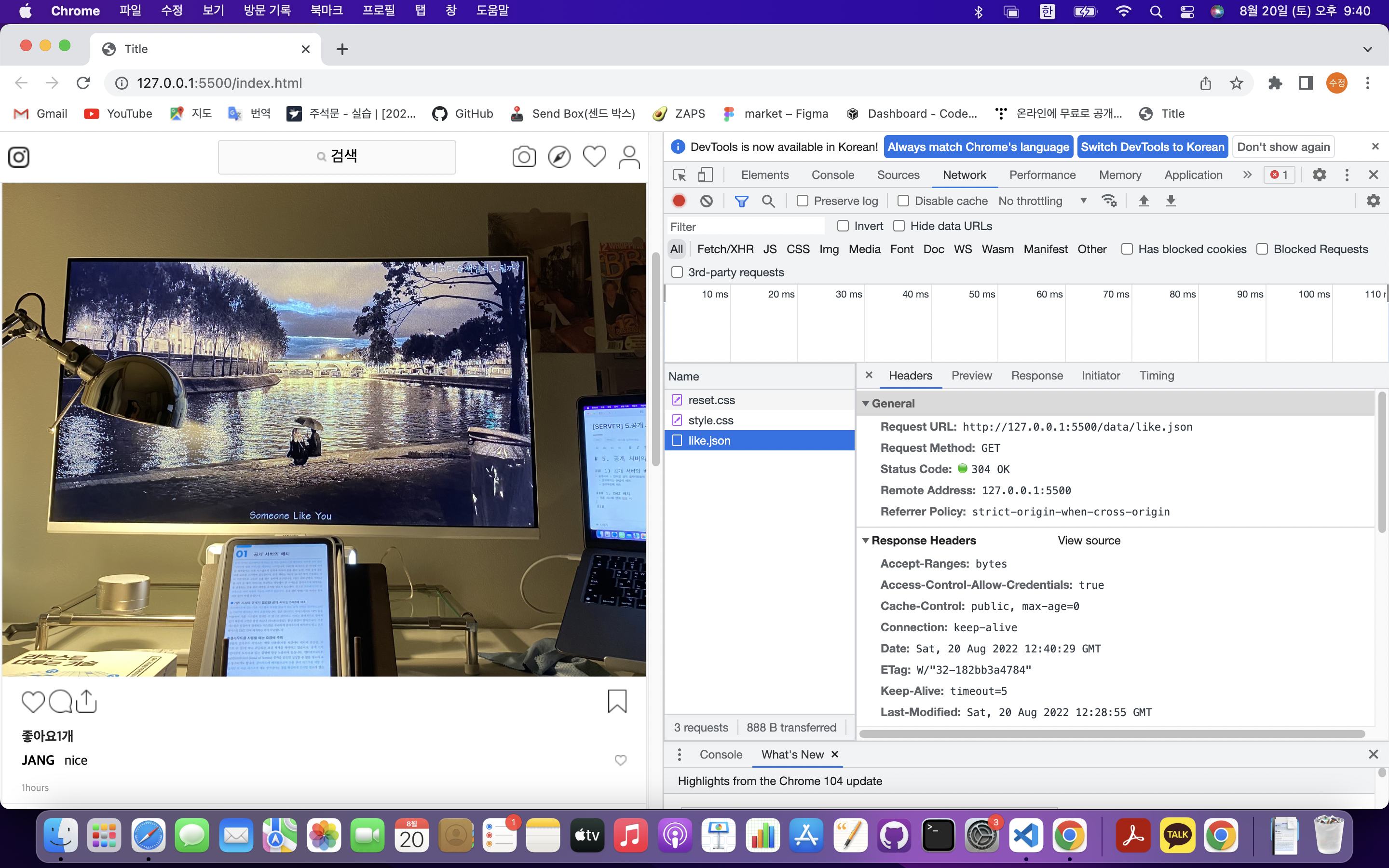Click Switch DevTools to Korean button
The height and width of the screenshot is (868, 1389).
1152,147
